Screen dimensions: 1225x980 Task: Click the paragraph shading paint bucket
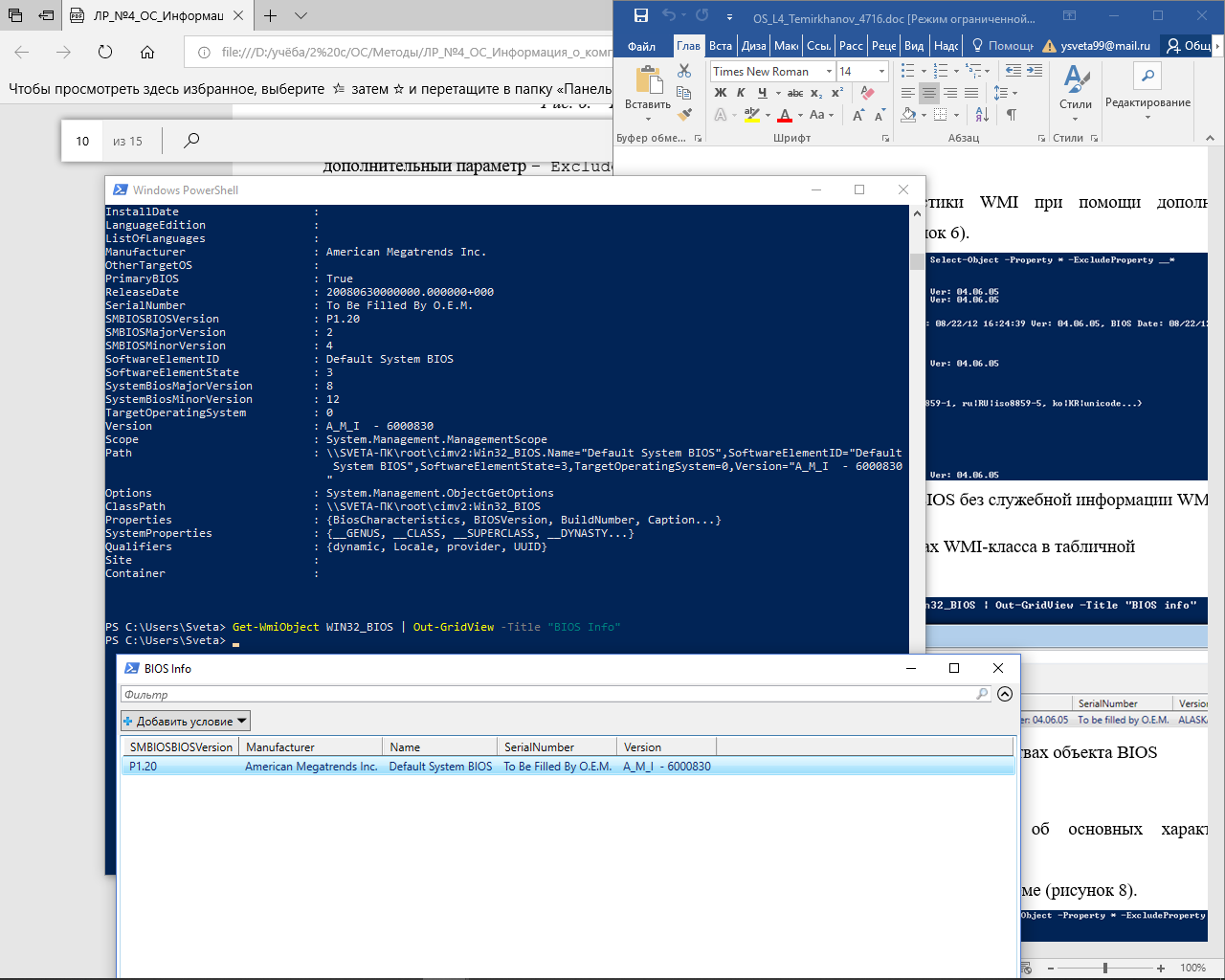(x=909, y=115)
